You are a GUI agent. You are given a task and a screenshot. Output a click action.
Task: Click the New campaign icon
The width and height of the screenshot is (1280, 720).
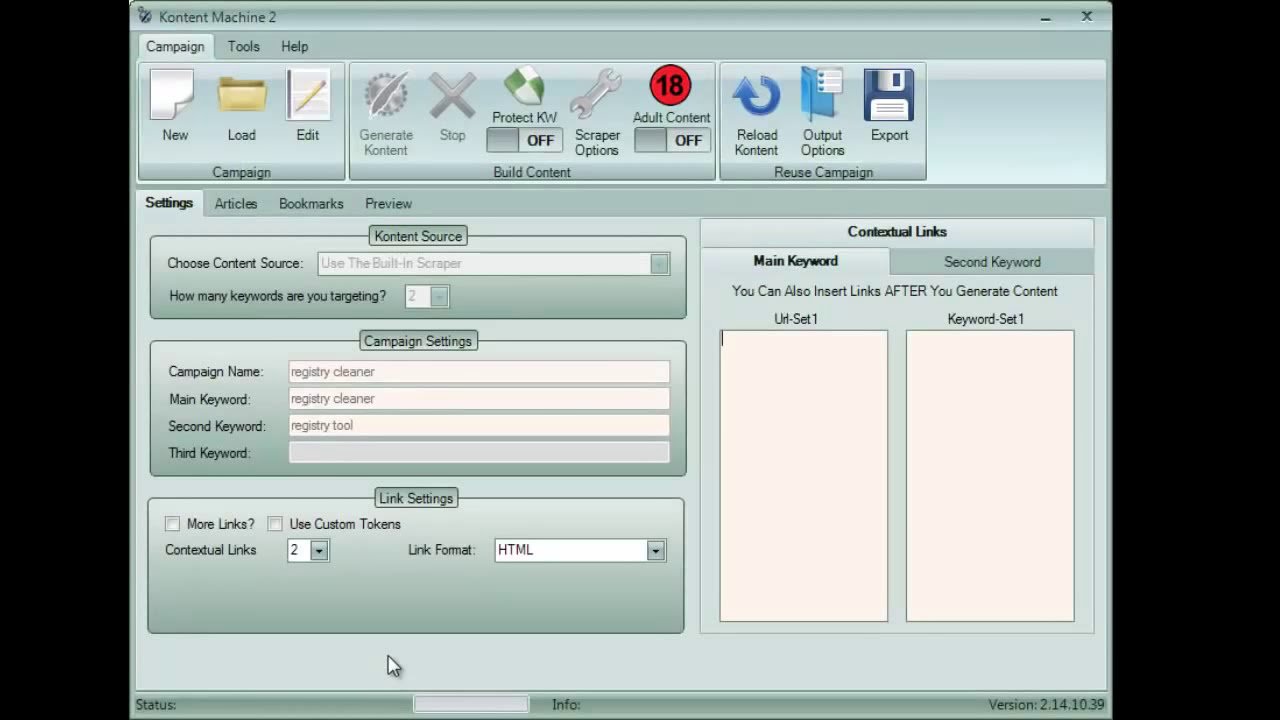(x=172, y=96)
